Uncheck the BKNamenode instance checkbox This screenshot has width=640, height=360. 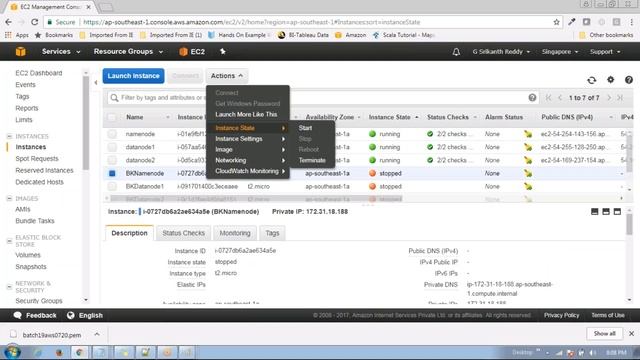(112, 173)
